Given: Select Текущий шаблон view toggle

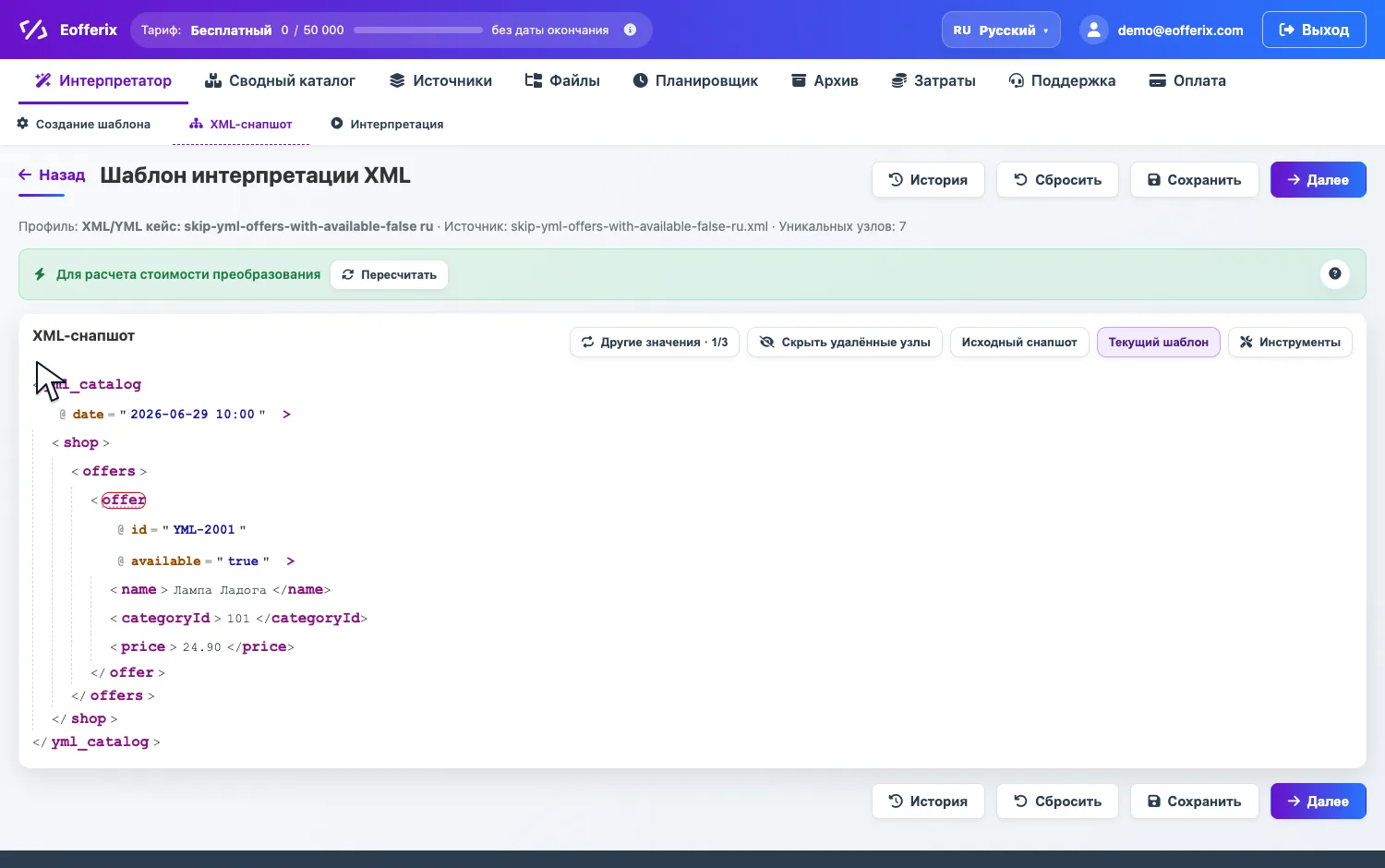Looking at the screenshot, I should tap(1158, 343).
